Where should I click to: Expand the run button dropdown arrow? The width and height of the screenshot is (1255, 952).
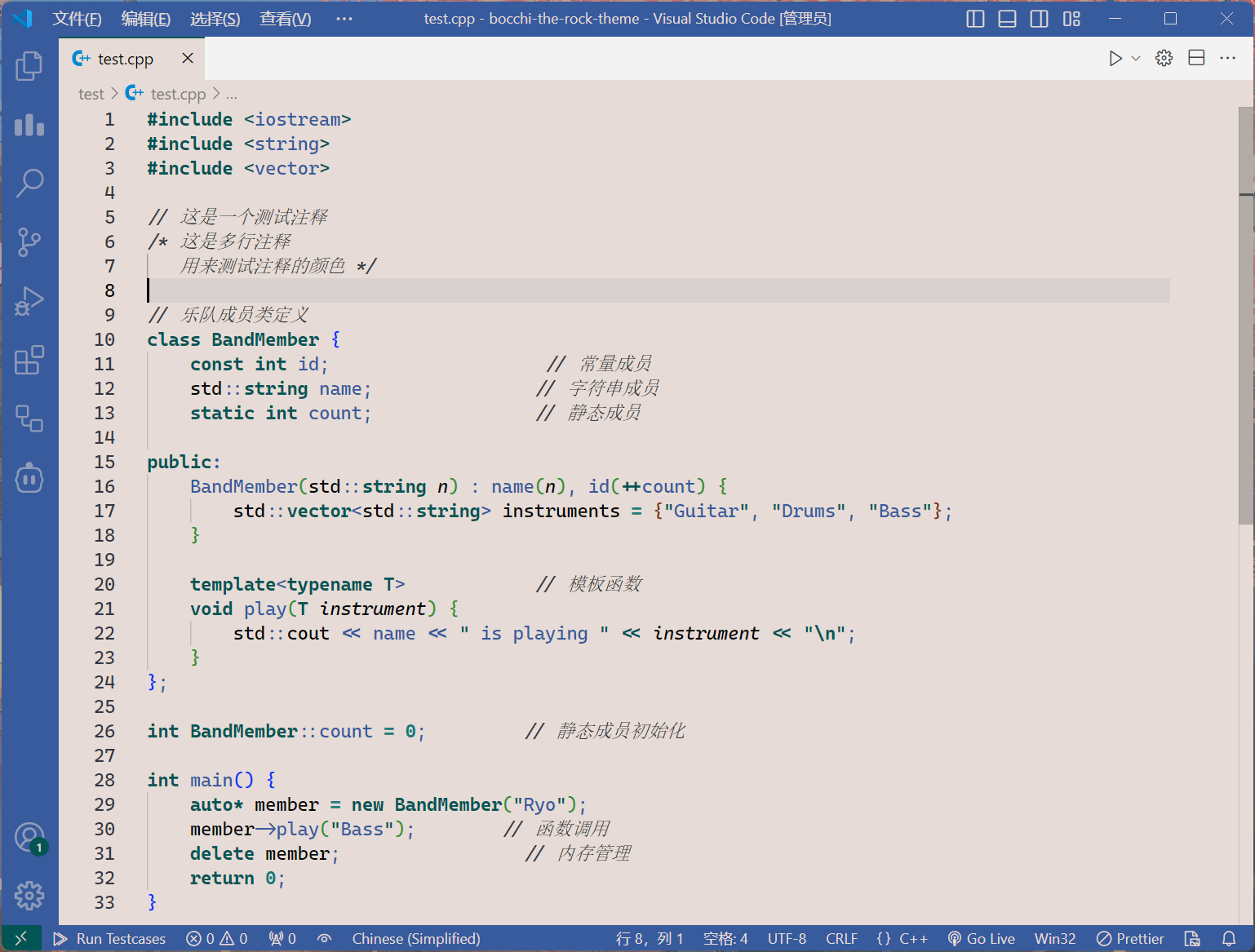click(1135, 58)
